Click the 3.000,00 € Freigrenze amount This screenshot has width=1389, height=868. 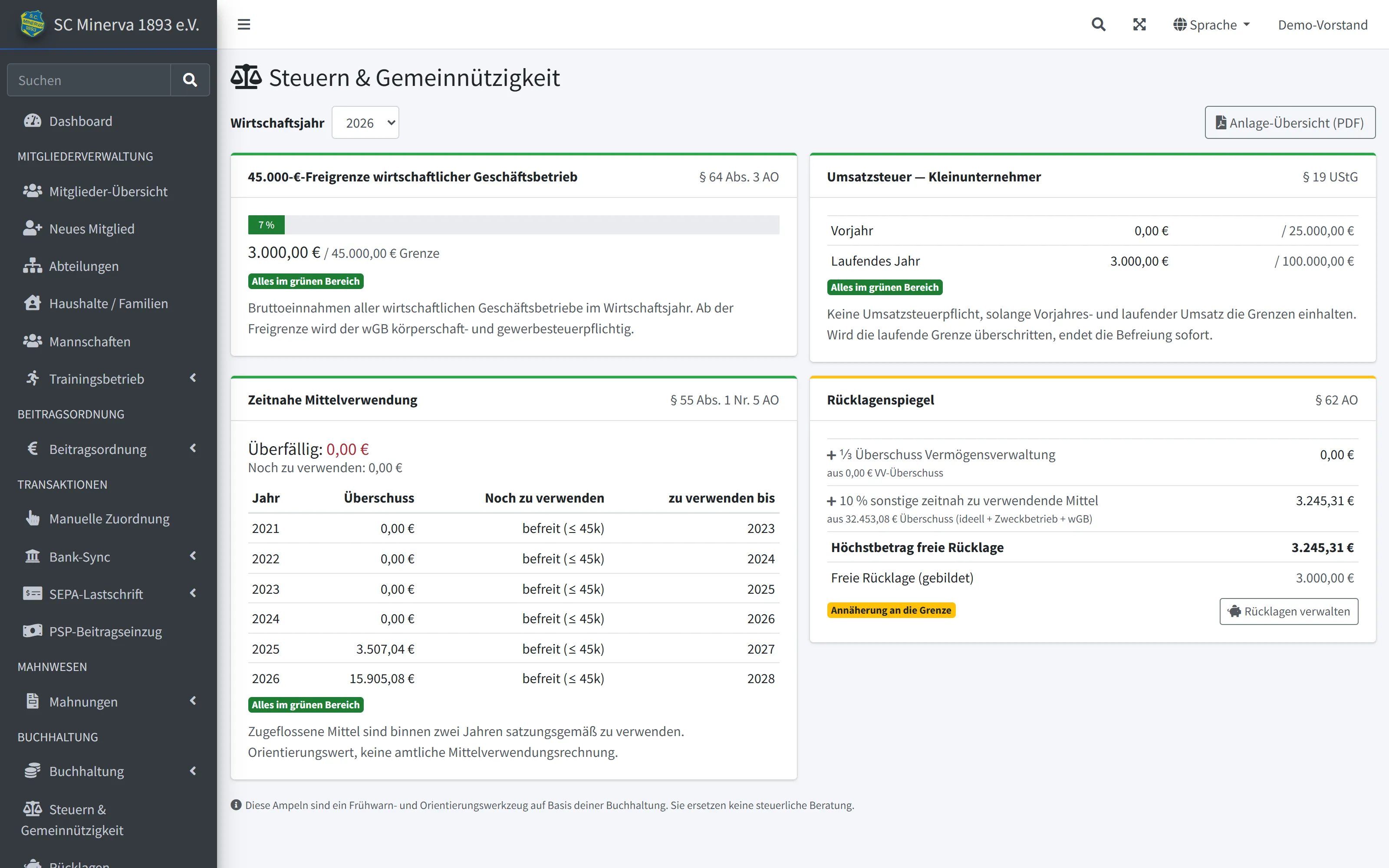point(284,252)
